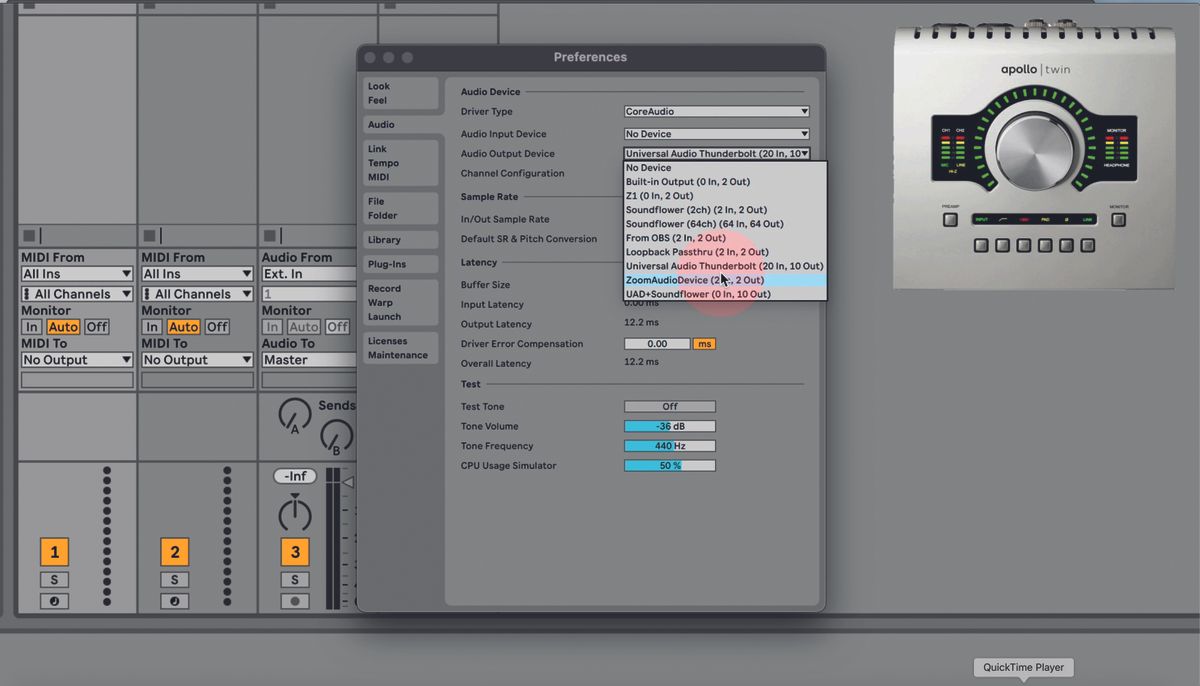1200x686 pixels.
Task: Choose Z1 (0 In, 2 Out) output
Action: 725,196
